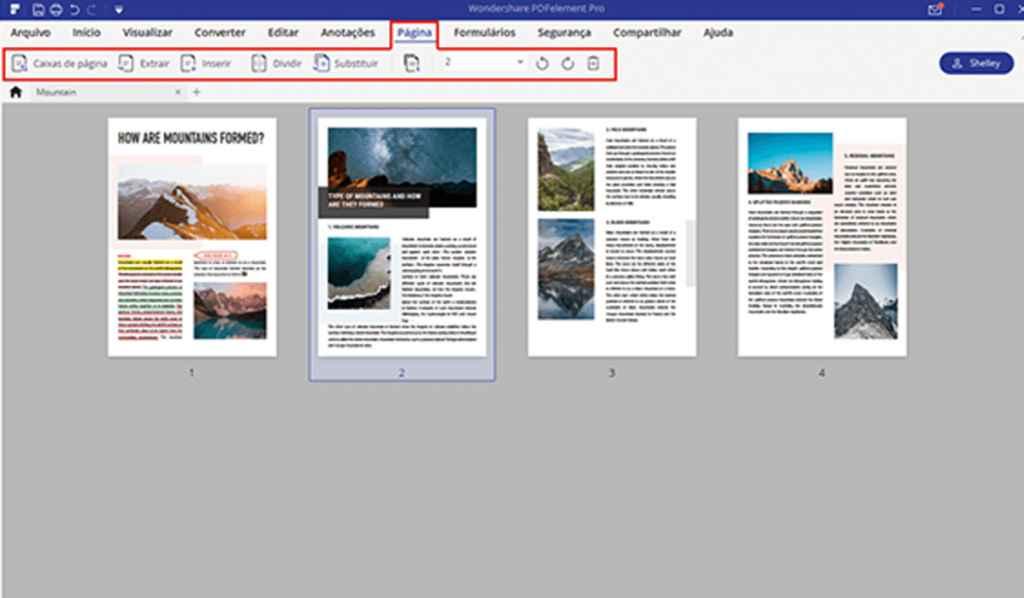Image resolution: width=1024 pixels, height=598 pixels.
Task: Click the Dividir document tool
Action: tap(274, 63)
